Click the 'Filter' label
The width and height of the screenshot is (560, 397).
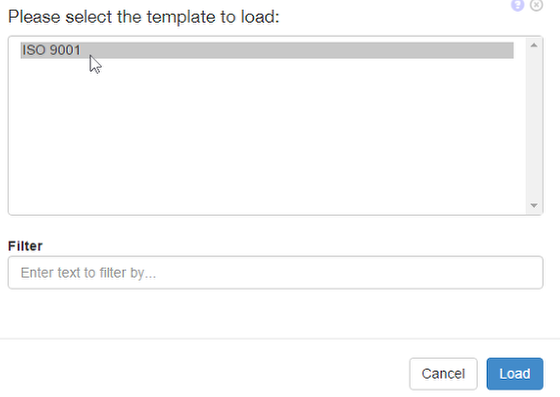pyautogui.click(x=25, y=246)
